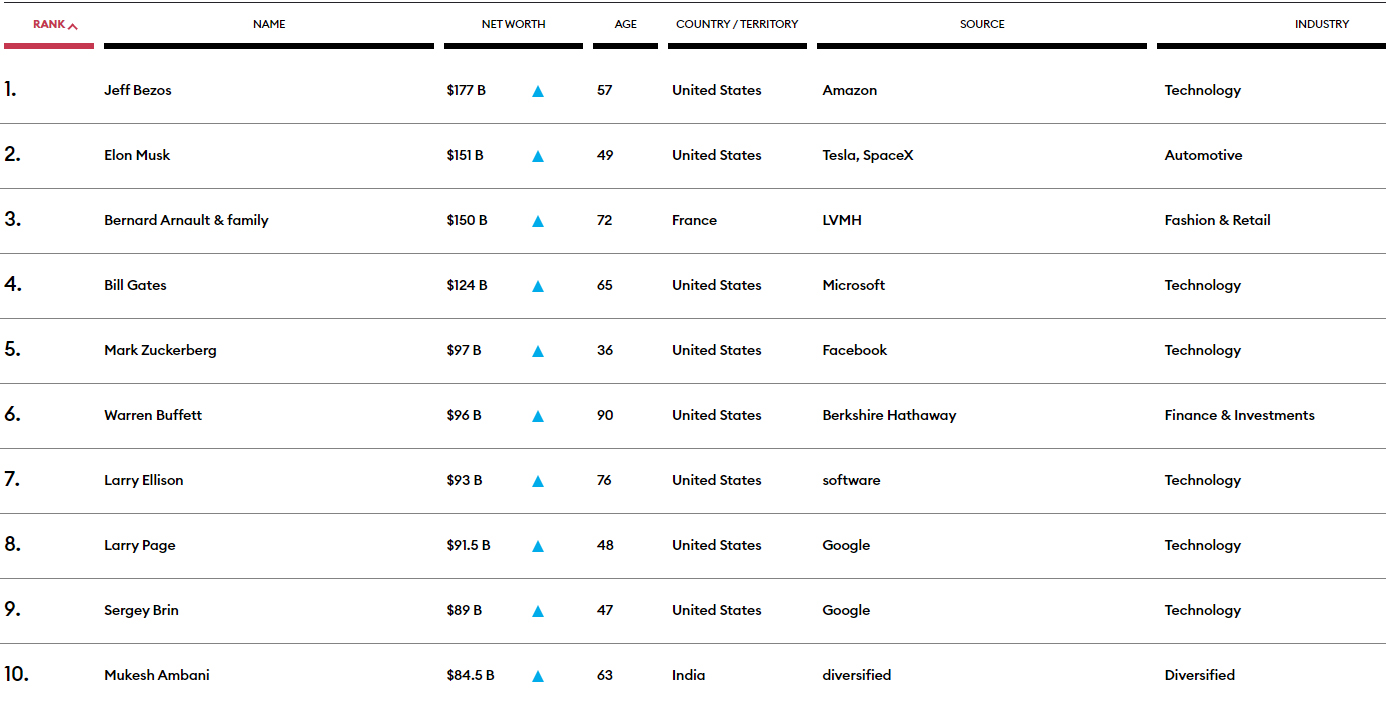Sort the list by AGE column header
This screenshot has height=707, width=1386.
[626, 24]
